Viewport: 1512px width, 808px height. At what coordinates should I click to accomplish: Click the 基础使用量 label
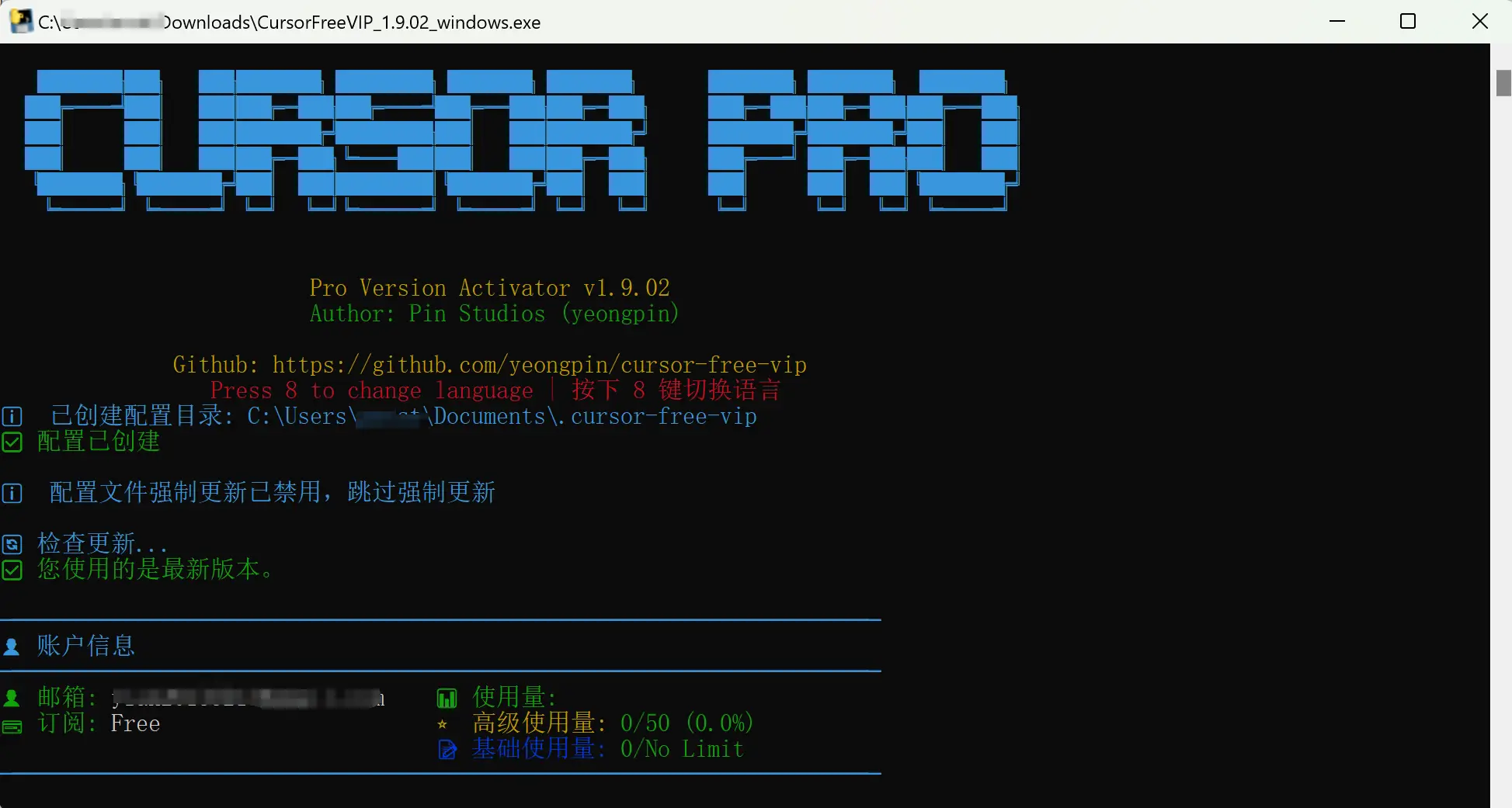(539, 748)
